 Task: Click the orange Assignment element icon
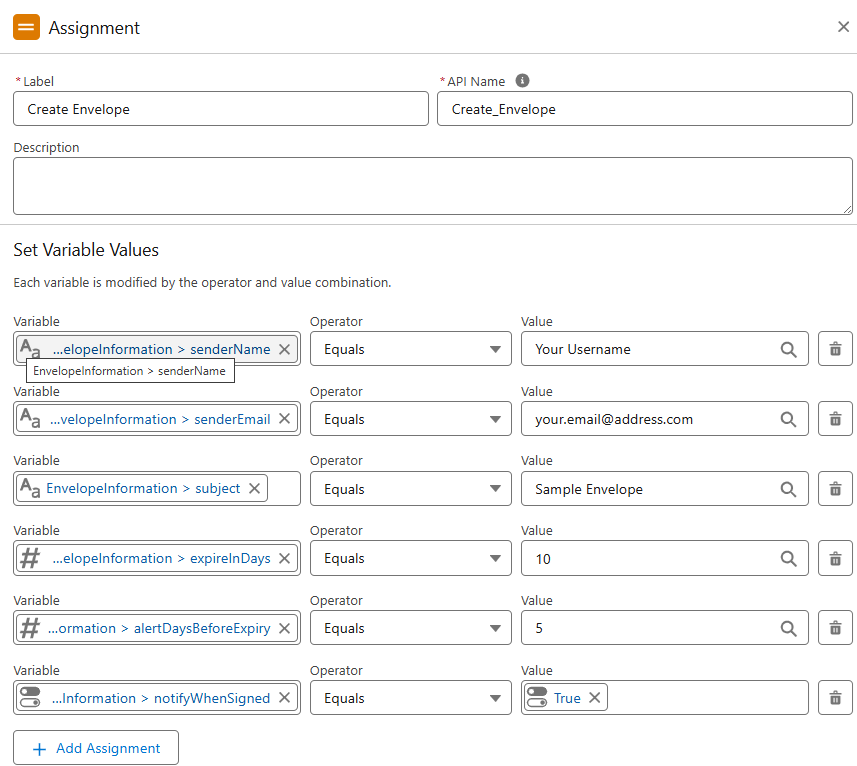tap(26, 27)
